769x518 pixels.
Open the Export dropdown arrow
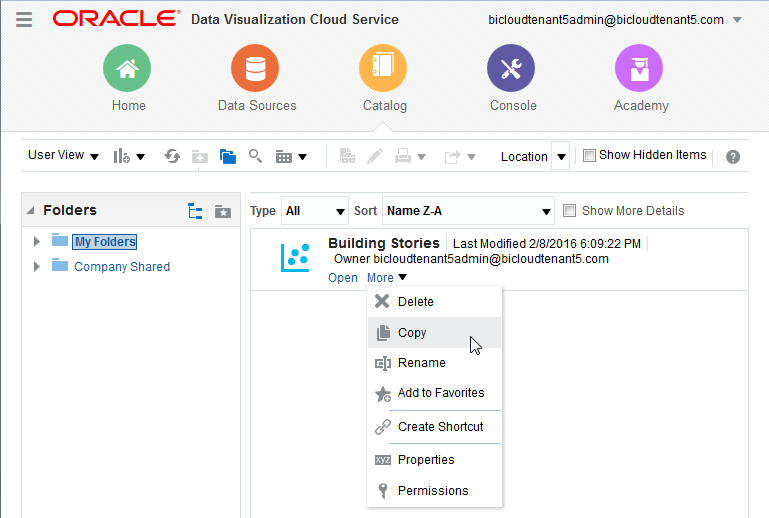(471, 157)
